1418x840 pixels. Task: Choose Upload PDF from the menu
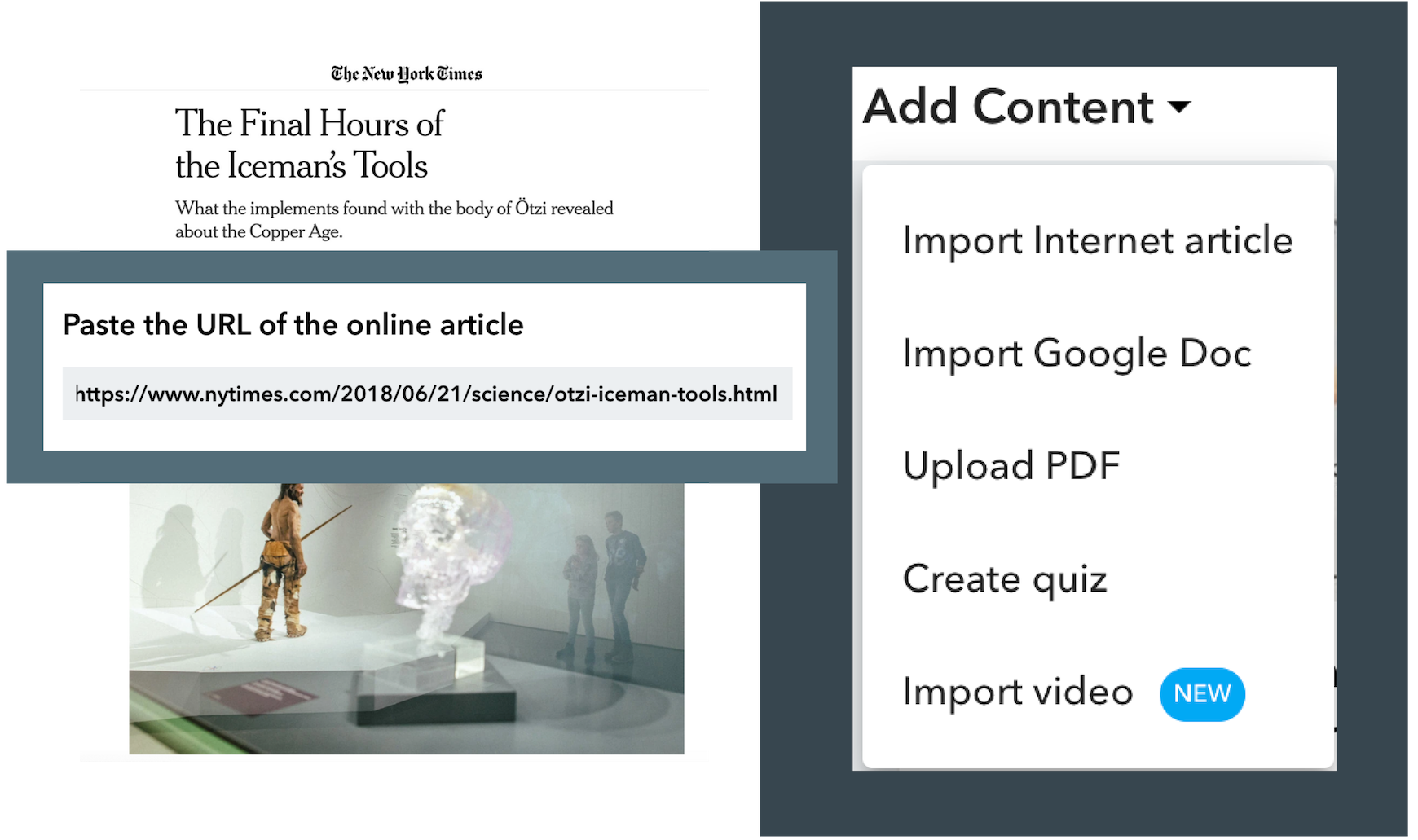tap(1011, 465)
